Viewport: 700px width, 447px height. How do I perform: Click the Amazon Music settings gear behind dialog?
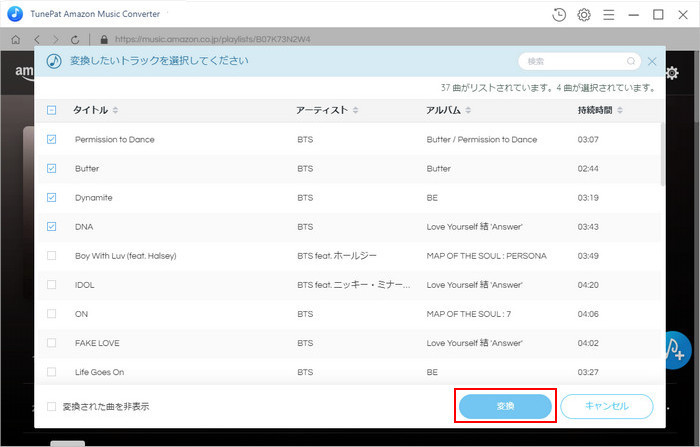click(672, 73)
